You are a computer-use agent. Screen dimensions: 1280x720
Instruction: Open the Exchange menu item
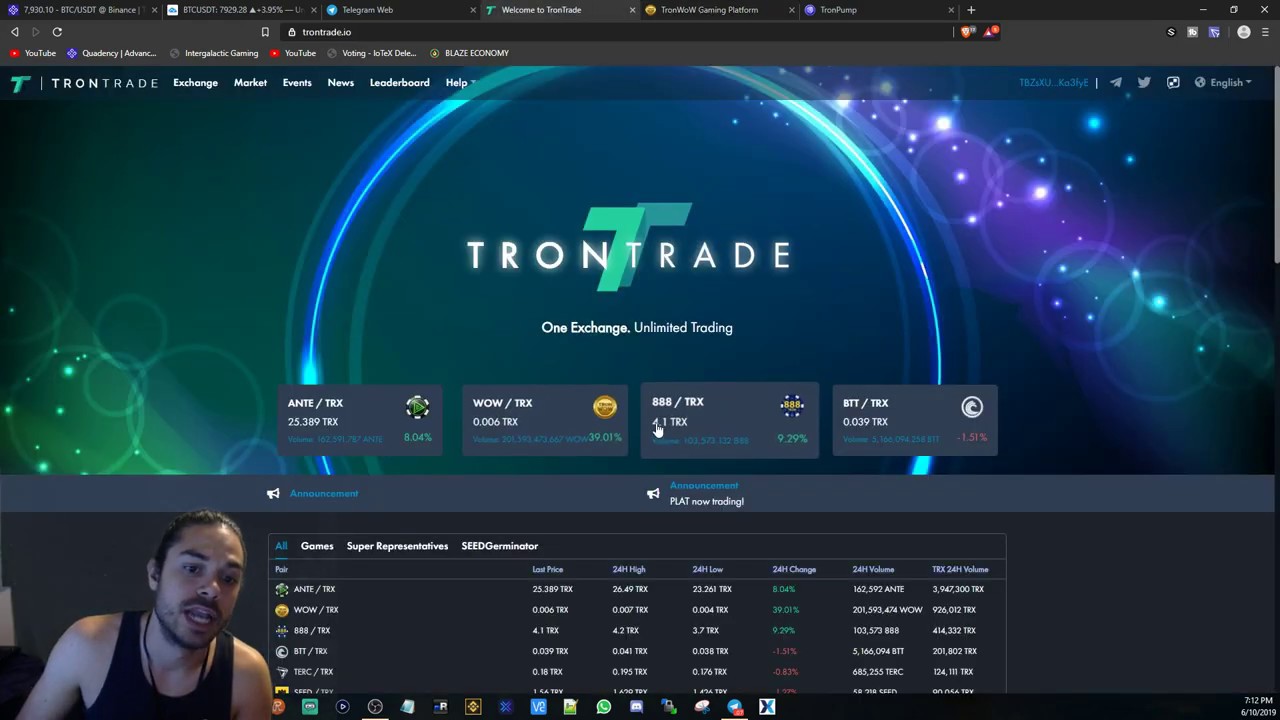(195, 83)
